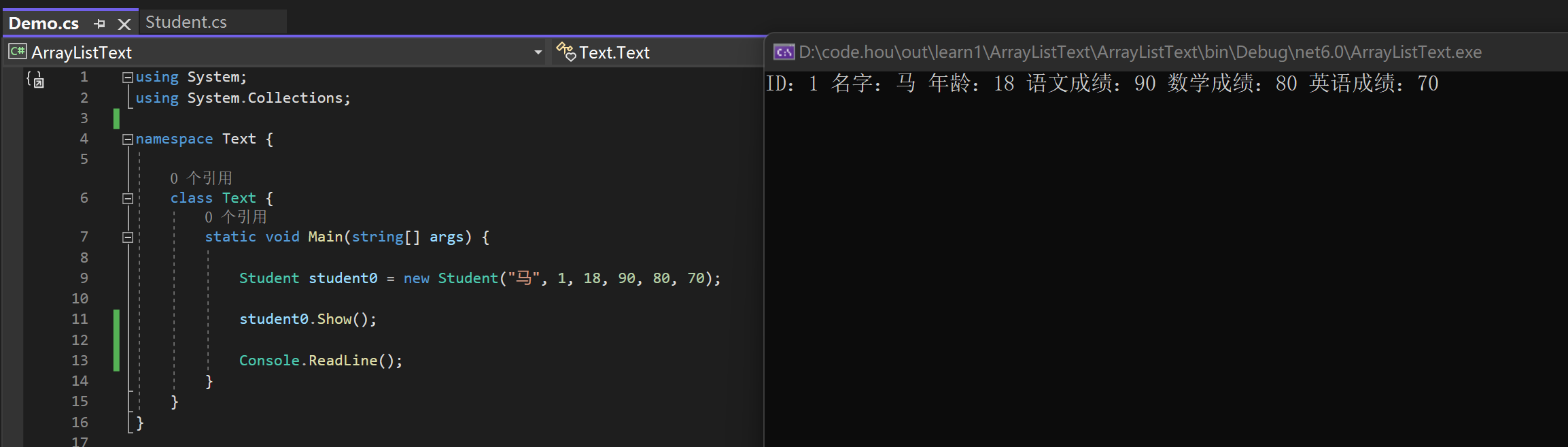Viewport: 1568px width, 447px height.
Task: Close the Demo.cs tab
Action: tap(124, 24)
